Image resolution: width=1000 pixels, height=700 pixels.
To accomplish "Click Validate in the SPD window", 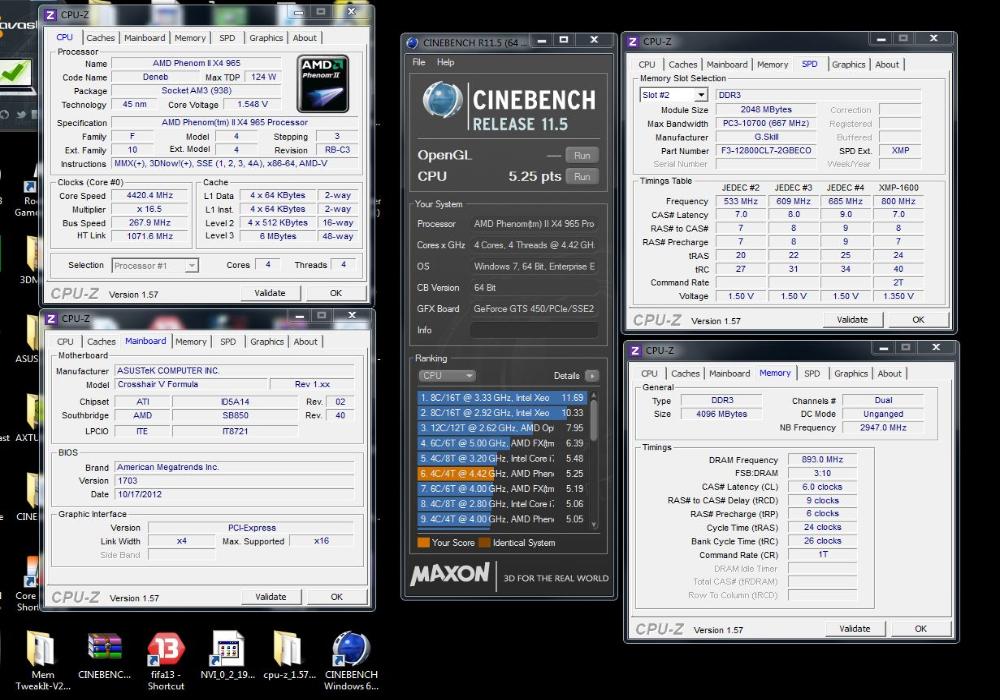I will [x=852, y=319].
